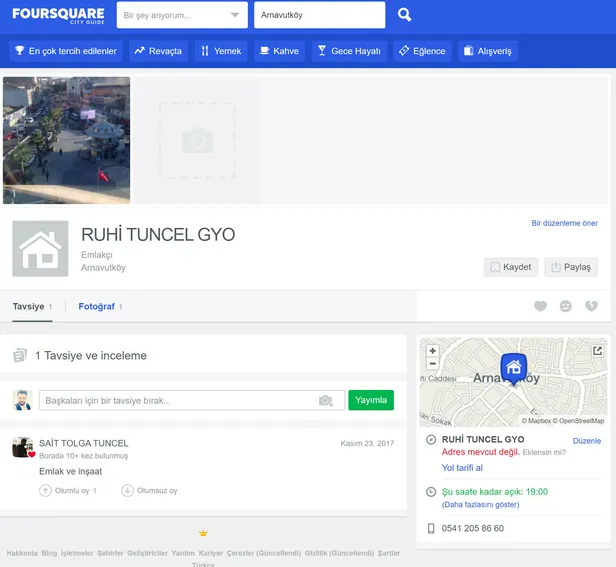Switch to the Fotoğraf tab
616x567 pixels.
[x=97, y=307]
